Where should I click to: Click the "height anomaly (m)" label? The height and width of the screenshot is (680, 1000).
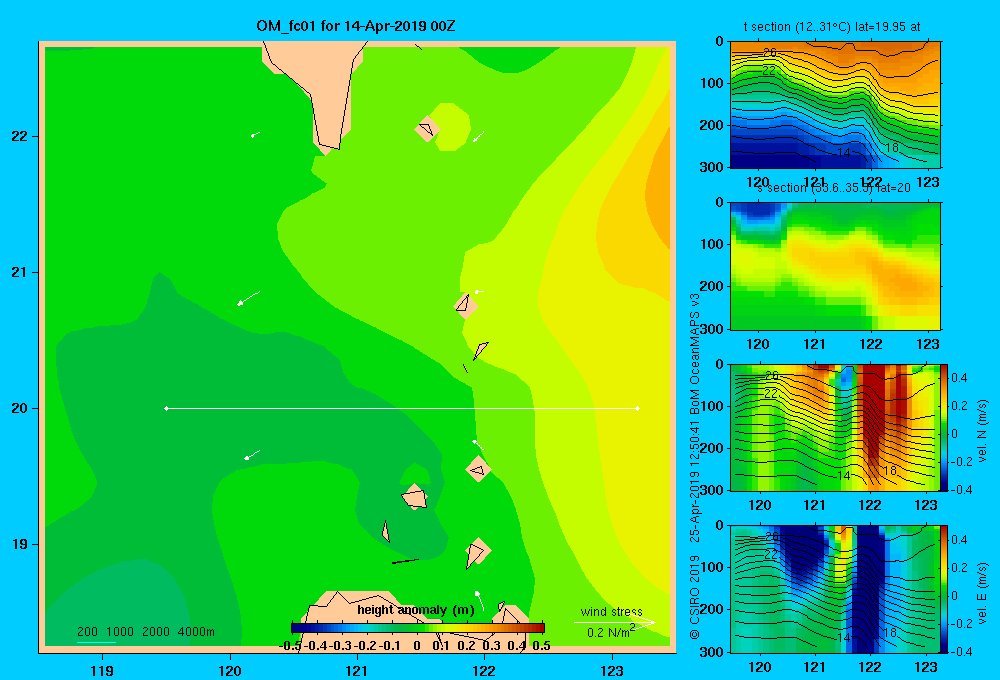click(x=416, y=610)
